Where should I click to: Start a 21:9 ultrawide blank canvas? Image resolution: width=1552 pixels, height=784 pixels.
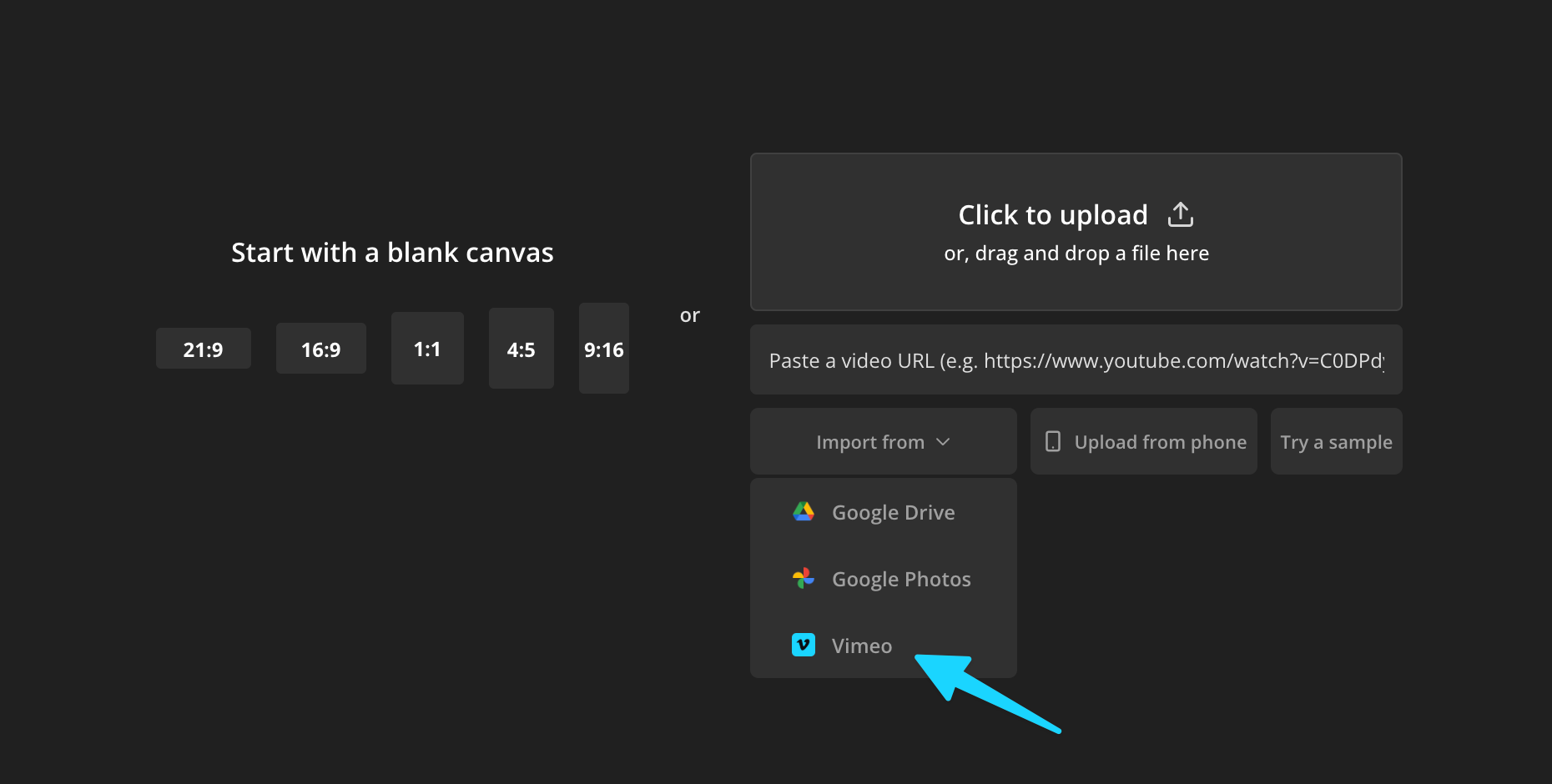click(203, 349)
